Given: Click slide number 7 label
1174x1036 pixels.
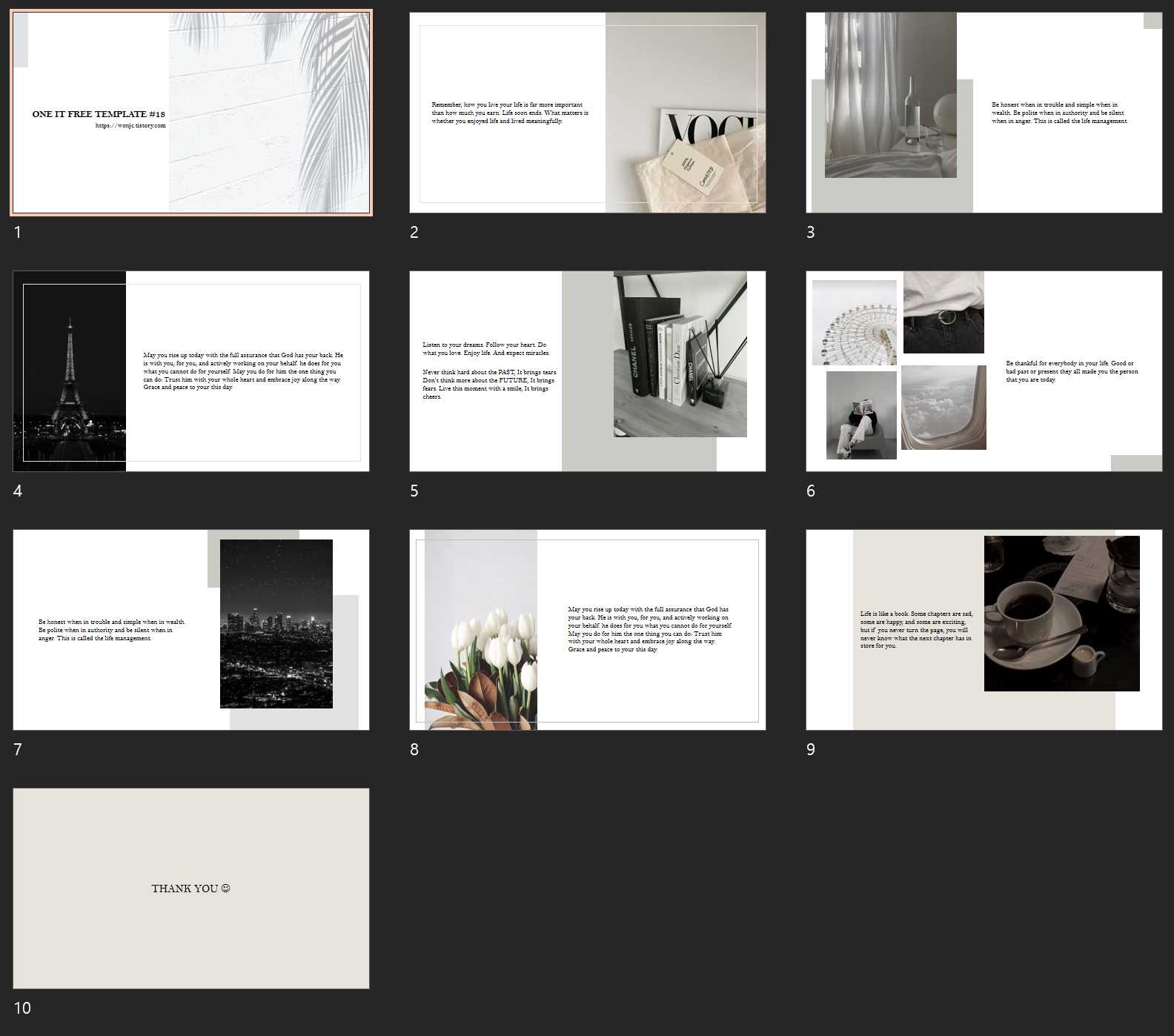Looking at the screenshot, I should coord(18,749).
